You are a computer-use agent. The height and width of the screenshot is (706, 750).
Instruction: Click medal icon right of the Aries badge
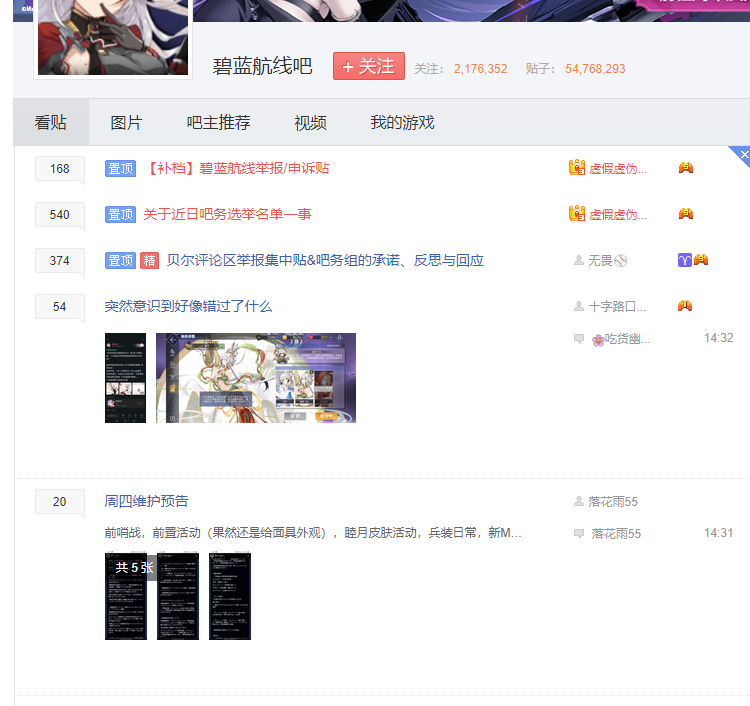701,260
